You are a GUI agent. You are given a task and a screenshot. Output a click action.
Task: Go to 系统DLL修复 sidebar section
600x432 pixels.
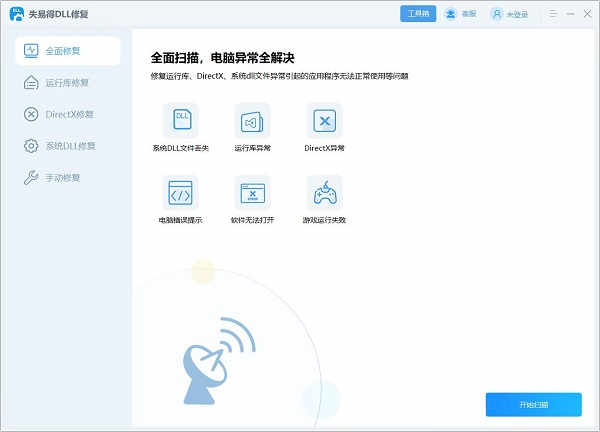68,146
